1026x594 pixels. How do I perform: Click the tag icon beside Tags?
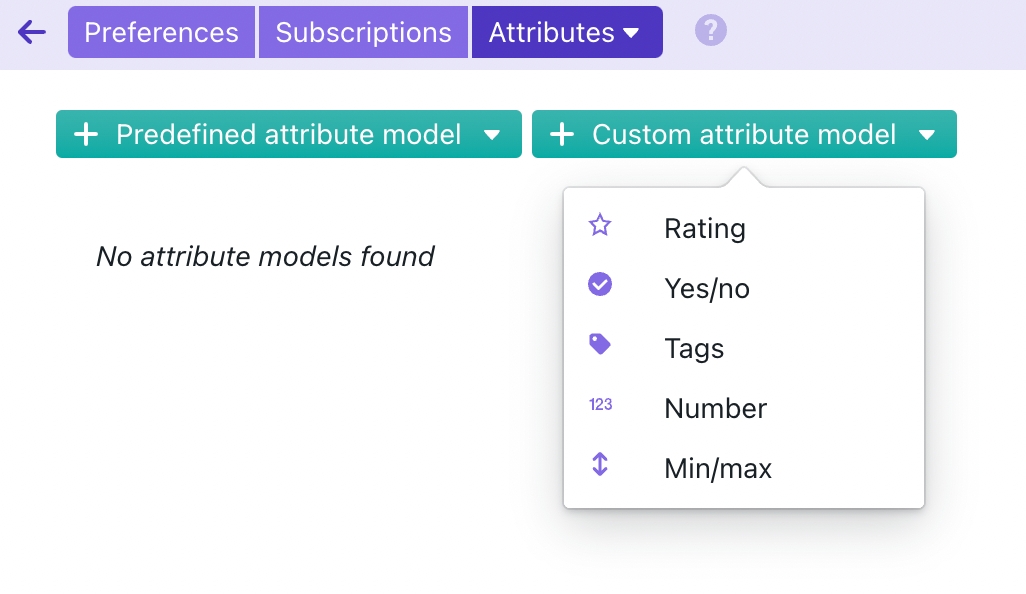pos(600,345)
